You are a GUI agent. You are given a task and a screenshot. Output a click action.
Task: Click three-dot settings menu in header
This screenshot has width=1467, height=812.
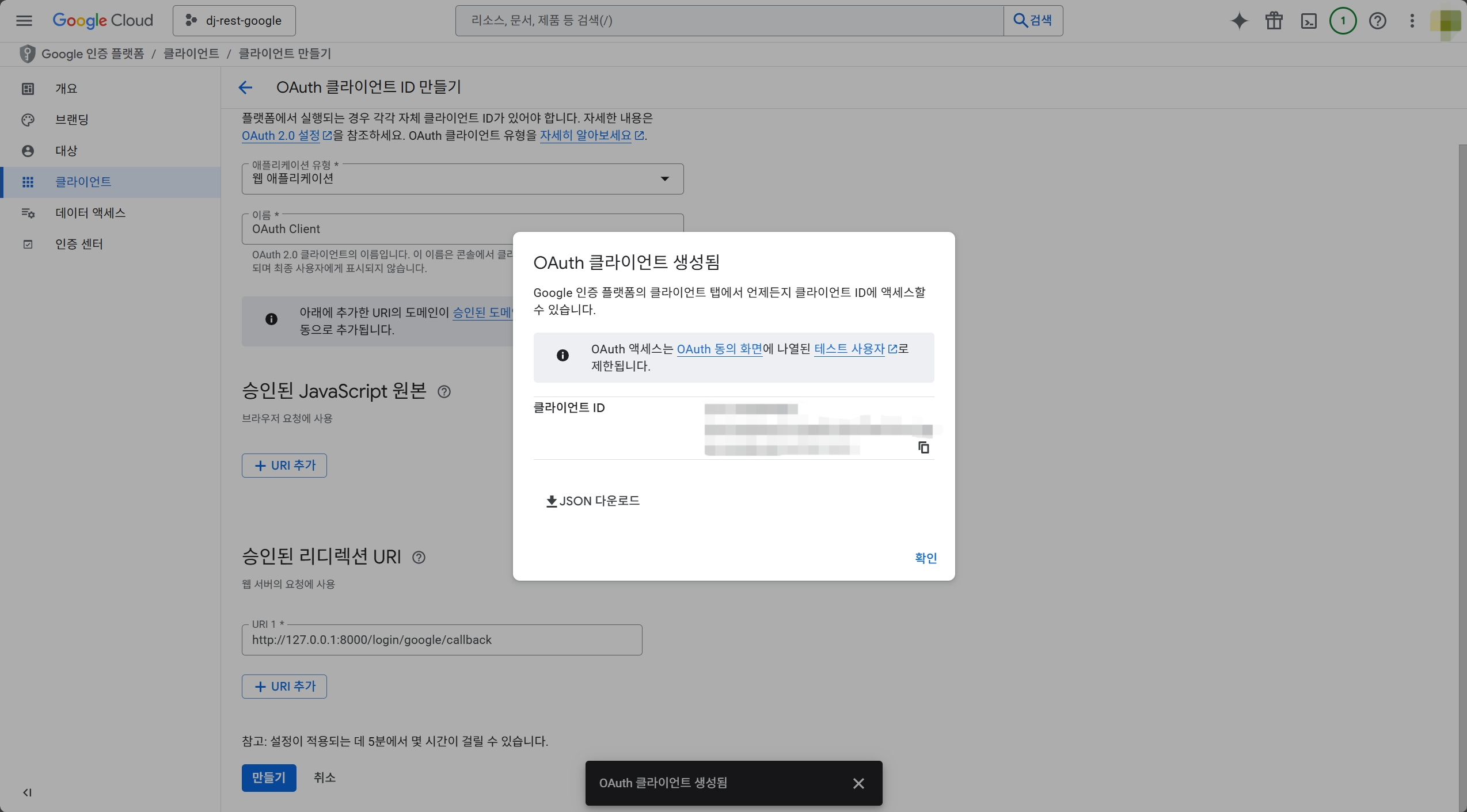(1412, 21)
